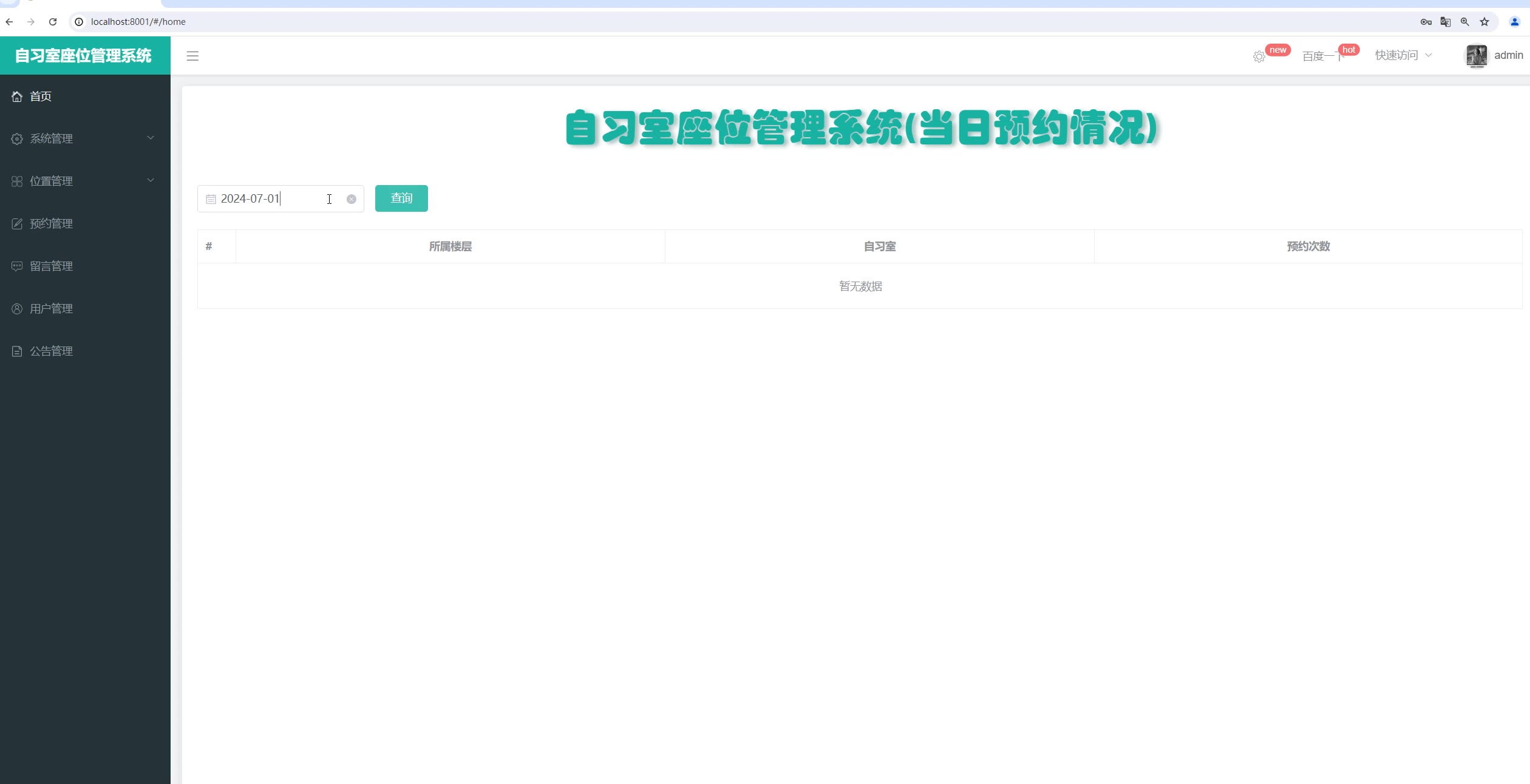Toggle sidebar collapse hamburger icon
The height and width of the screenshot is (784, 1530).
click(x=192, y=56)
